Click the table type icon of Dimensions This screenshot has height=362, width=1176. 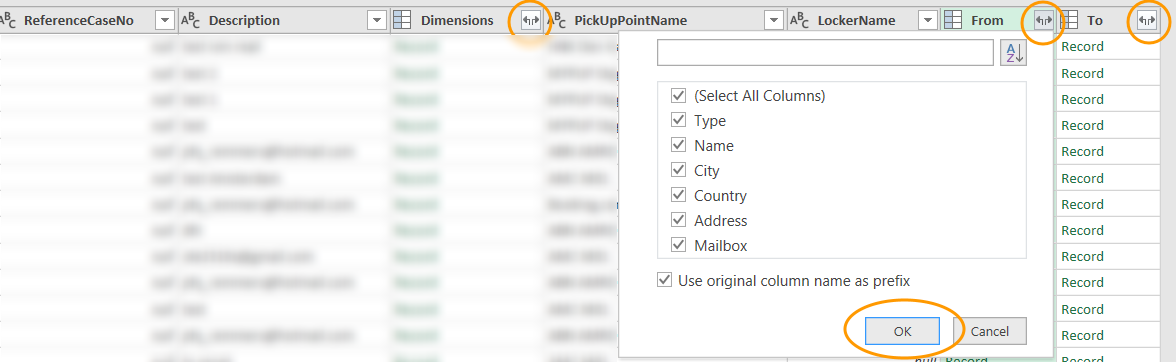pos(402,21)
